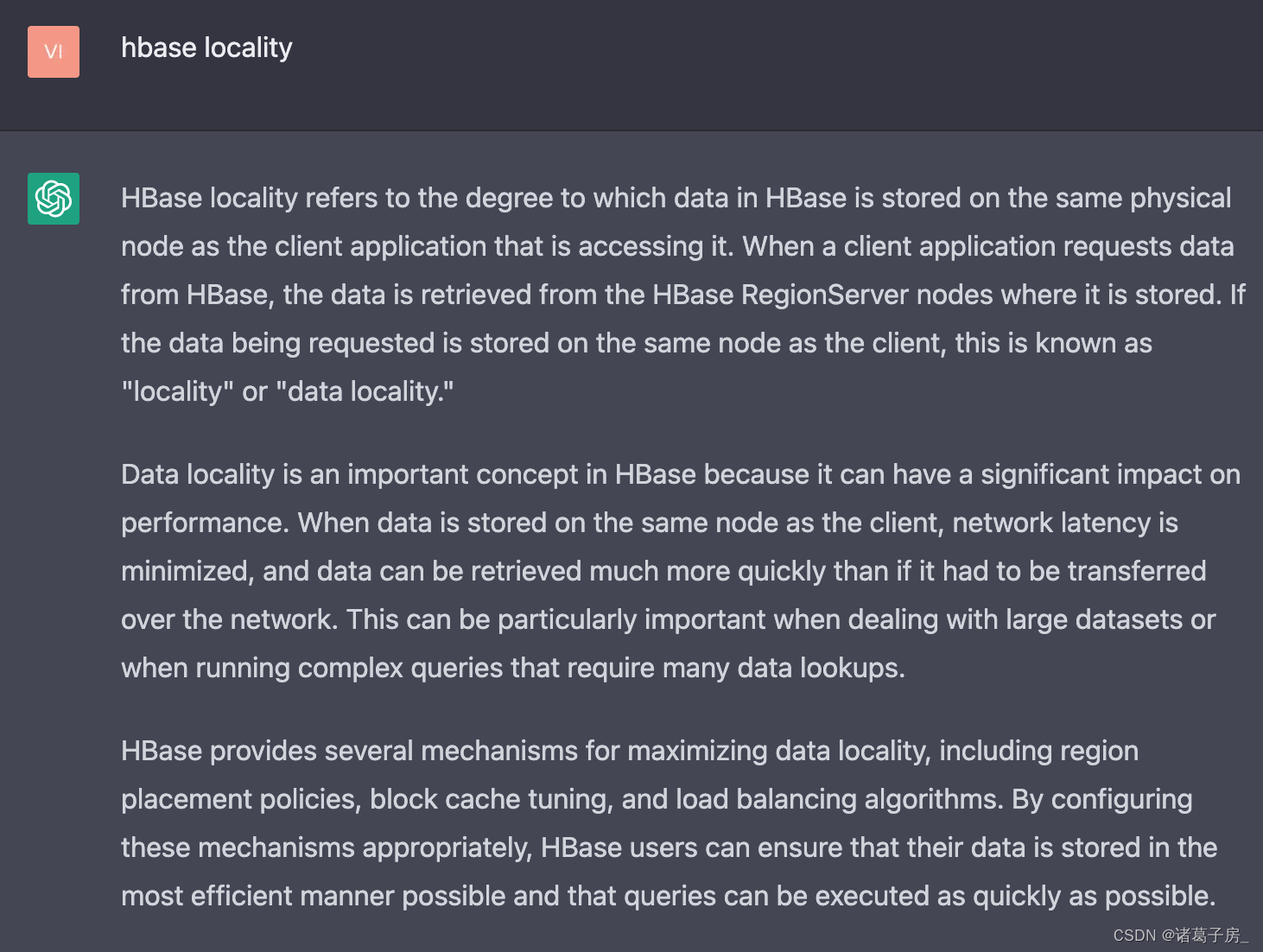Click the word 'physical' in the first line
This screenshot has height=952, width=1263.
coord(1180,198)
